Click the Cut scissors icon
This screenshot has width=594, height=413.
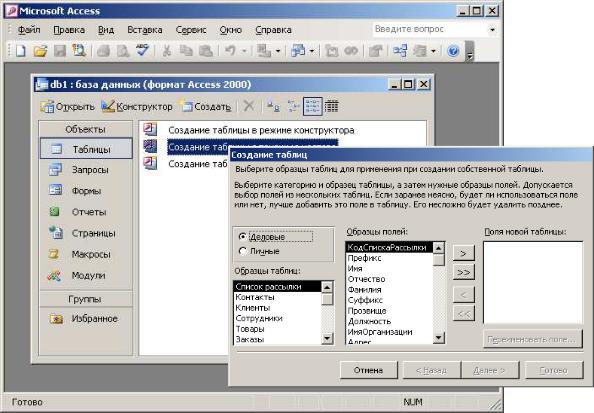tap(166, 50)
